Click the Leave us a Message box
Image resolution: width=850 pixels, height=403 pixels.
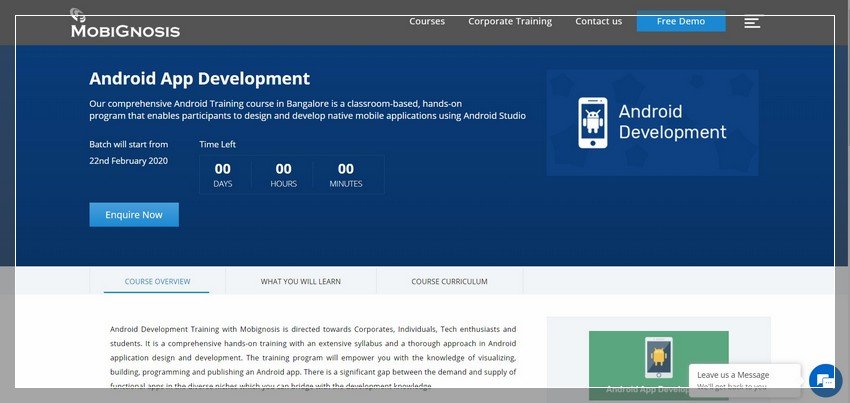click(x=744, y=380)
